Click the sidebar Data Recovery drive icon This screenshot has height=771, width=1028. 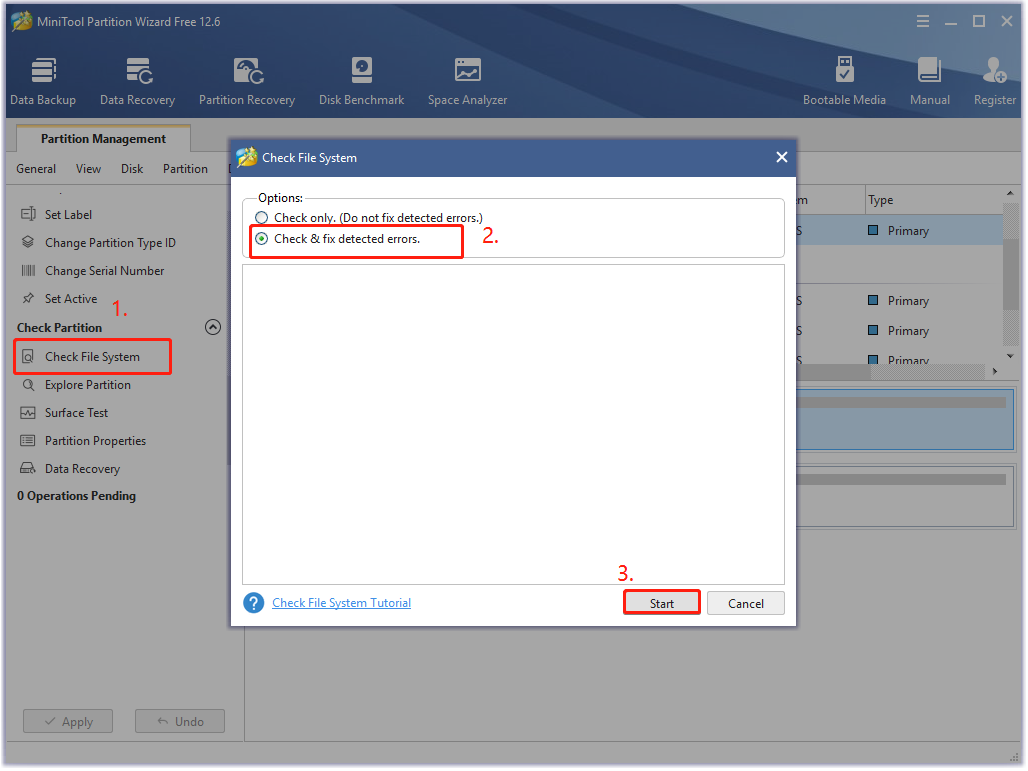(28, 469)
